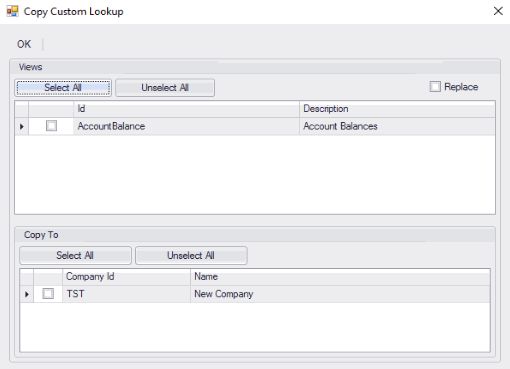Click the Id column header
510x369 pixels.
(186, 109)
